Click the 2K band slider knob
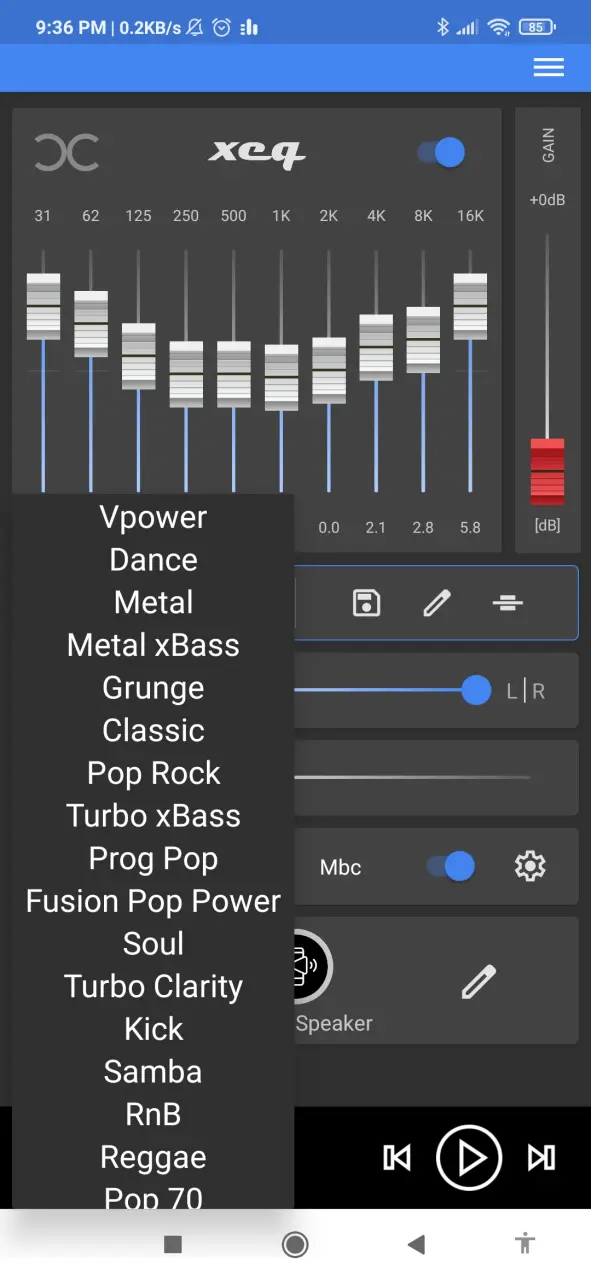 click(x=329, y=371)
